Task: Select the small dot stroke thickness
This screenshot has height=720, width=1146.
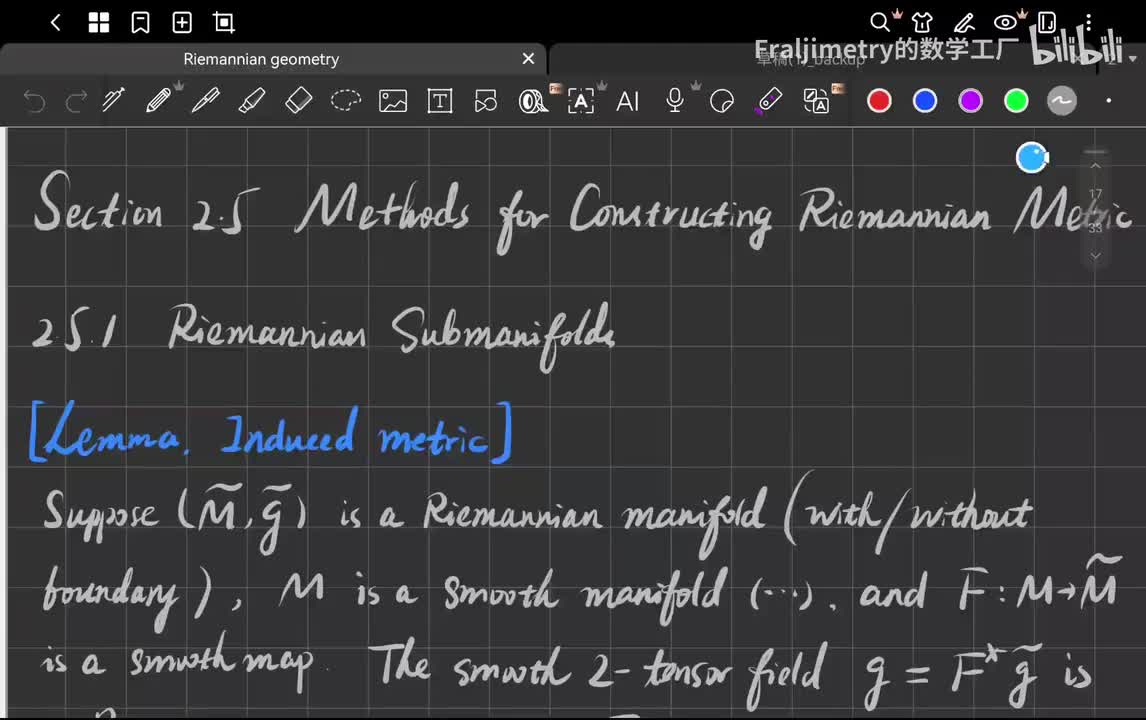Action: tap(1109, 101)
